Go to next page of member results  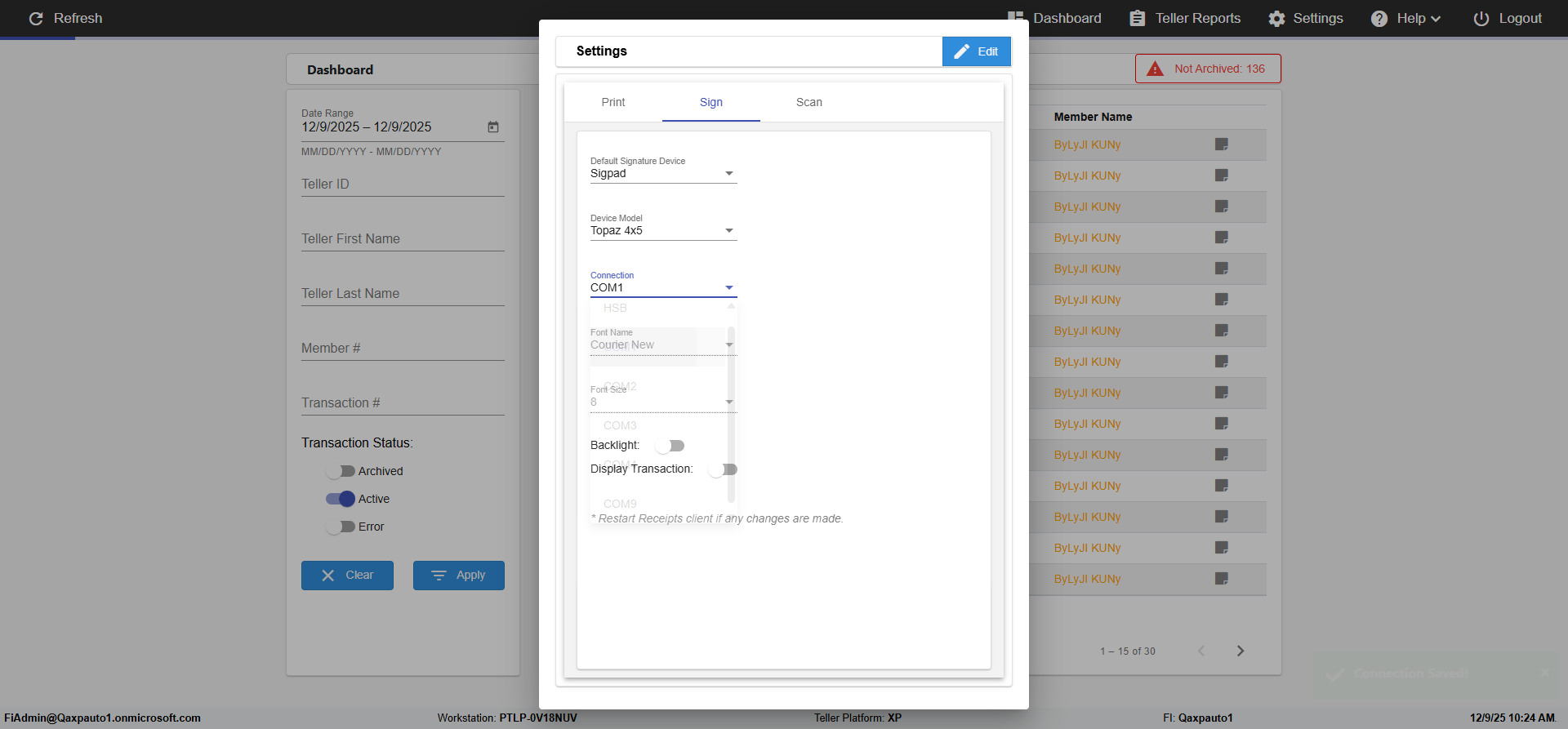[x=1241, y=651]
